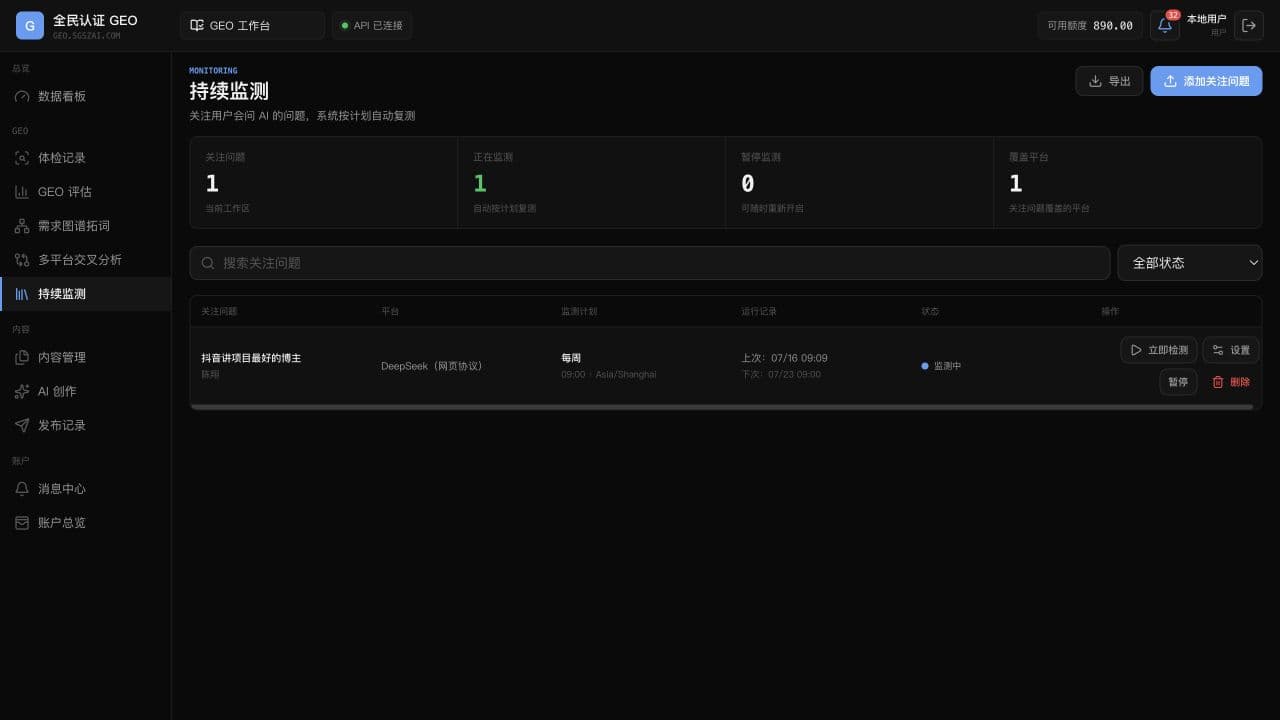Click the 暂停监测 stat card

click(x=859, y=183)
